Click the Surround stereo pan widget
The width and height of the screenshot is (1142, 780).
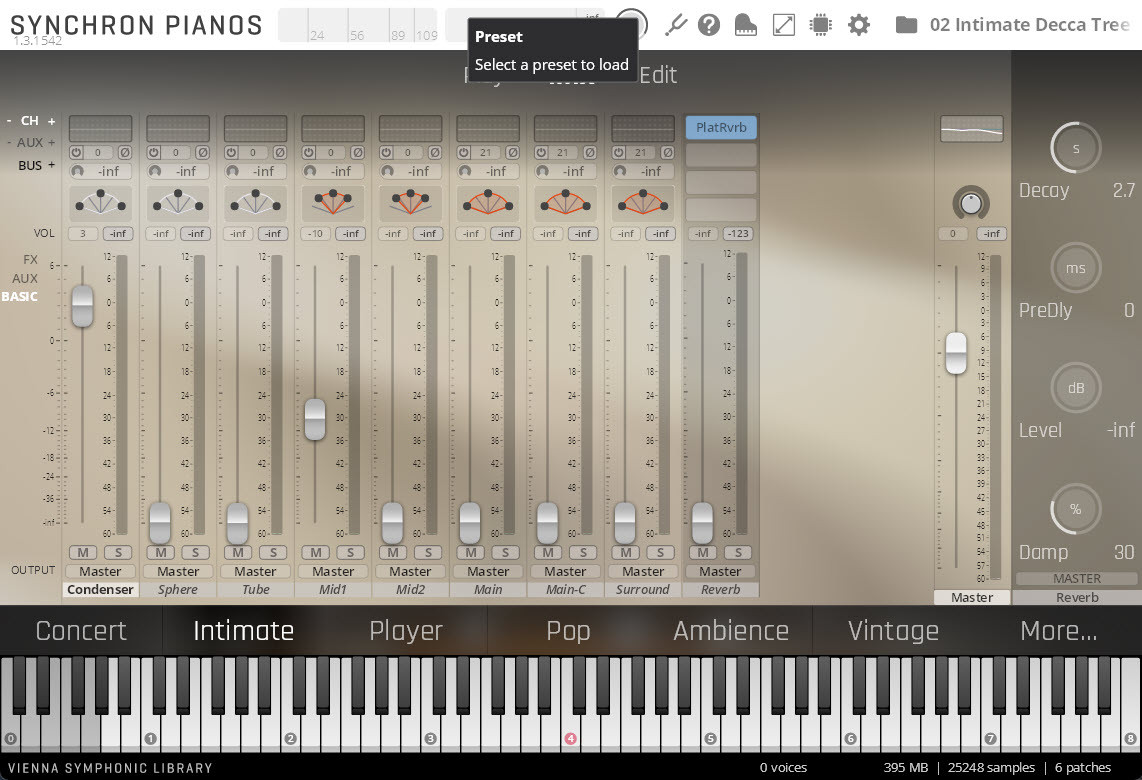tap(642, 202)
